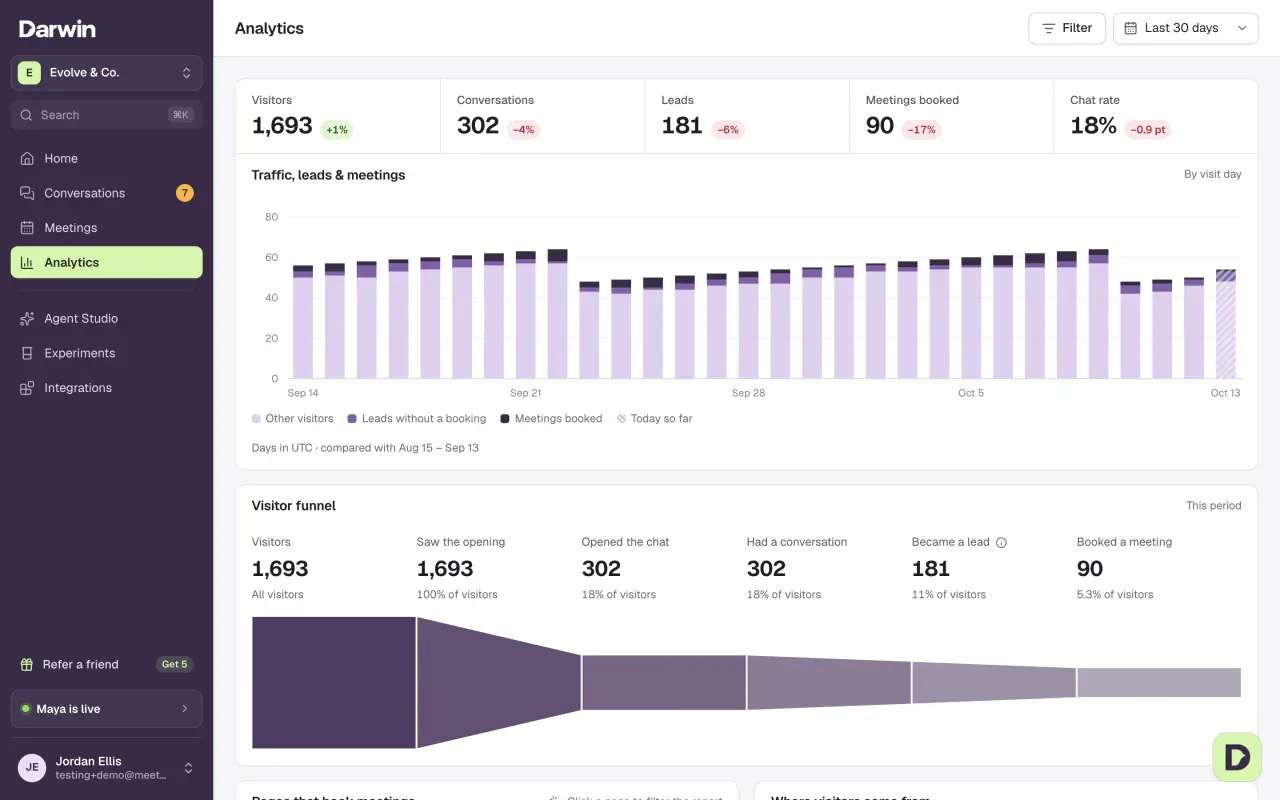Click the Filter button

1067,28
